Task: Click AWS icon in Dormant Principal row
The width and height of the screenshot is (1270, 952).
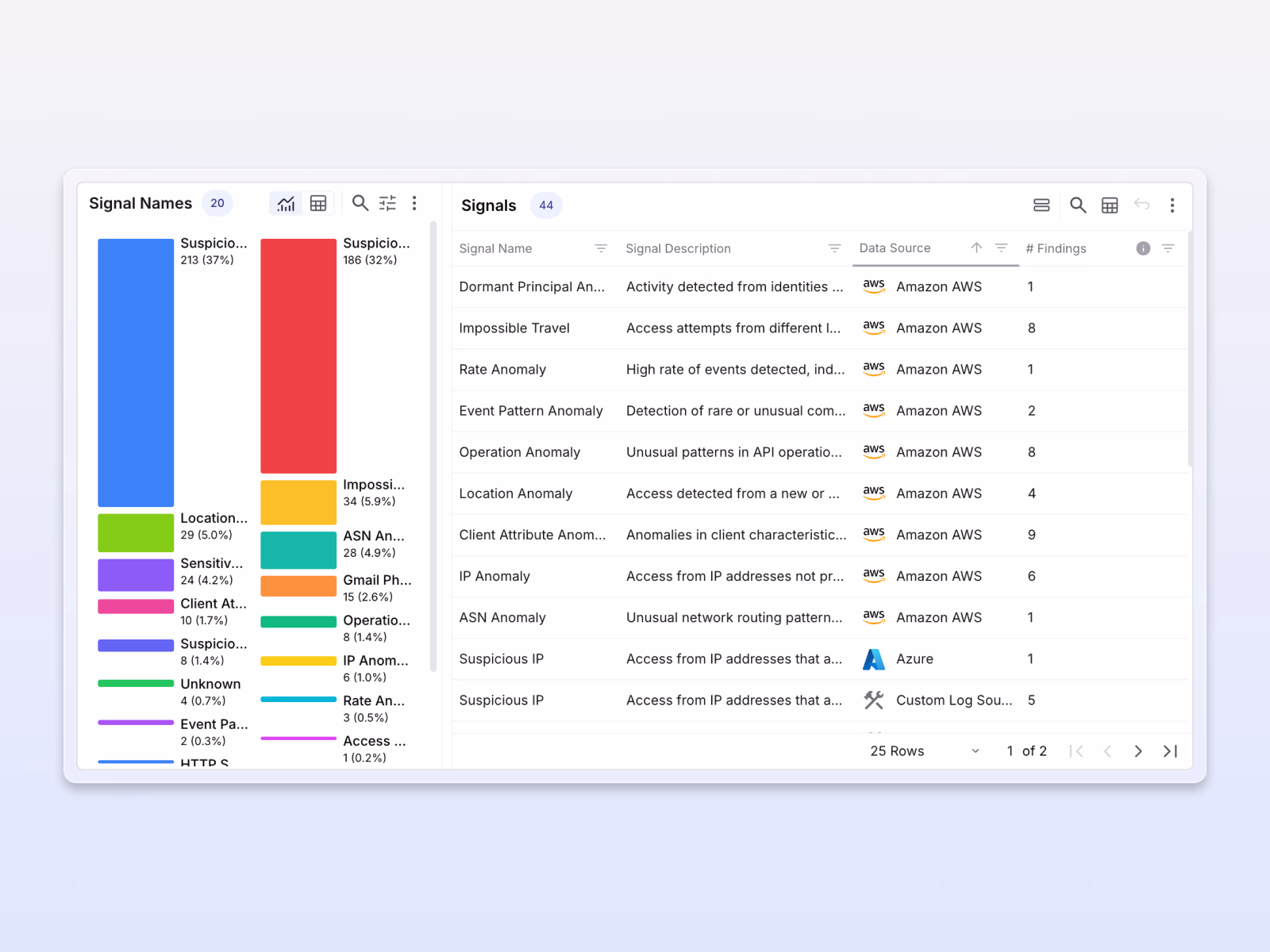Action: (874, 286)
